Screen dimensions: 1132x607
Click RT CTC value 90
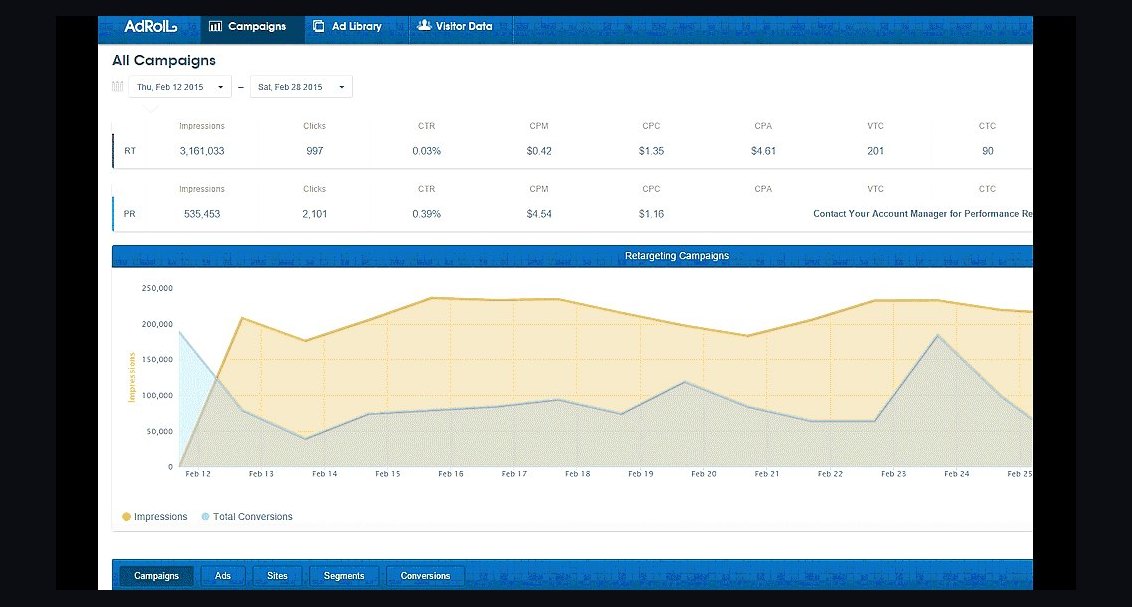pos(988,151)
